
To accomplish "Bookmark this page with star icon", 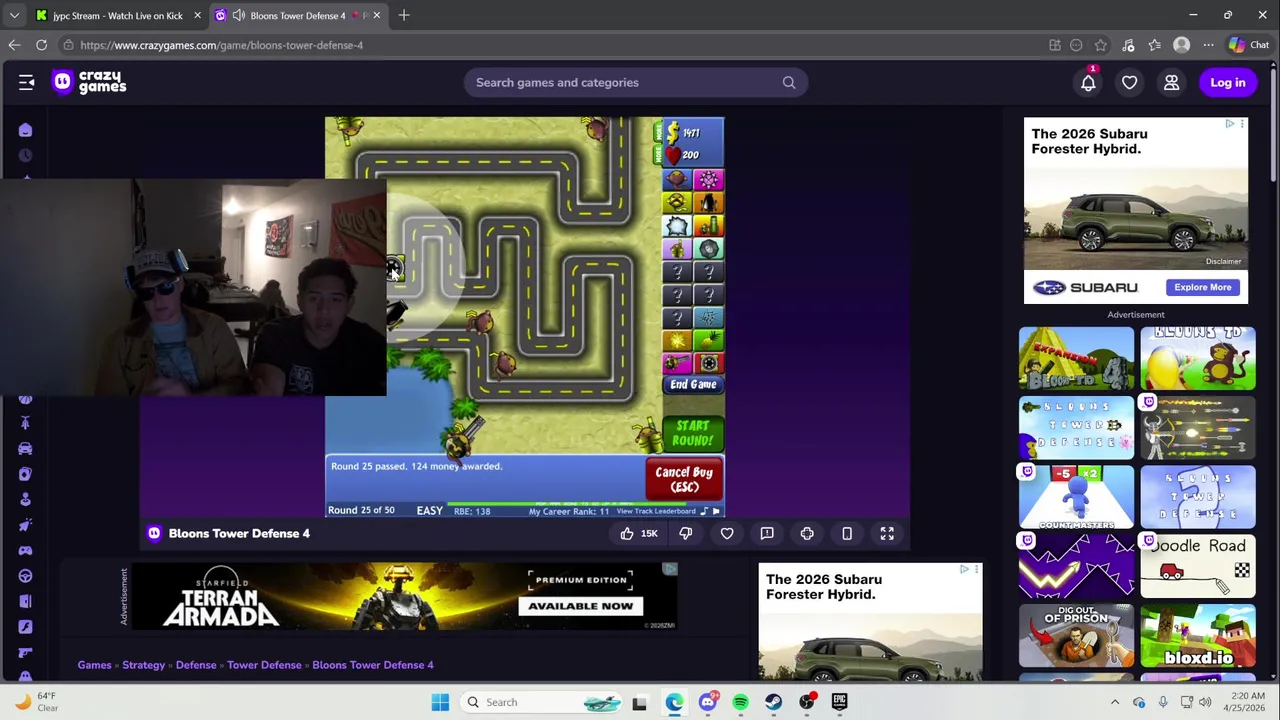I will tap(1101, 45).
